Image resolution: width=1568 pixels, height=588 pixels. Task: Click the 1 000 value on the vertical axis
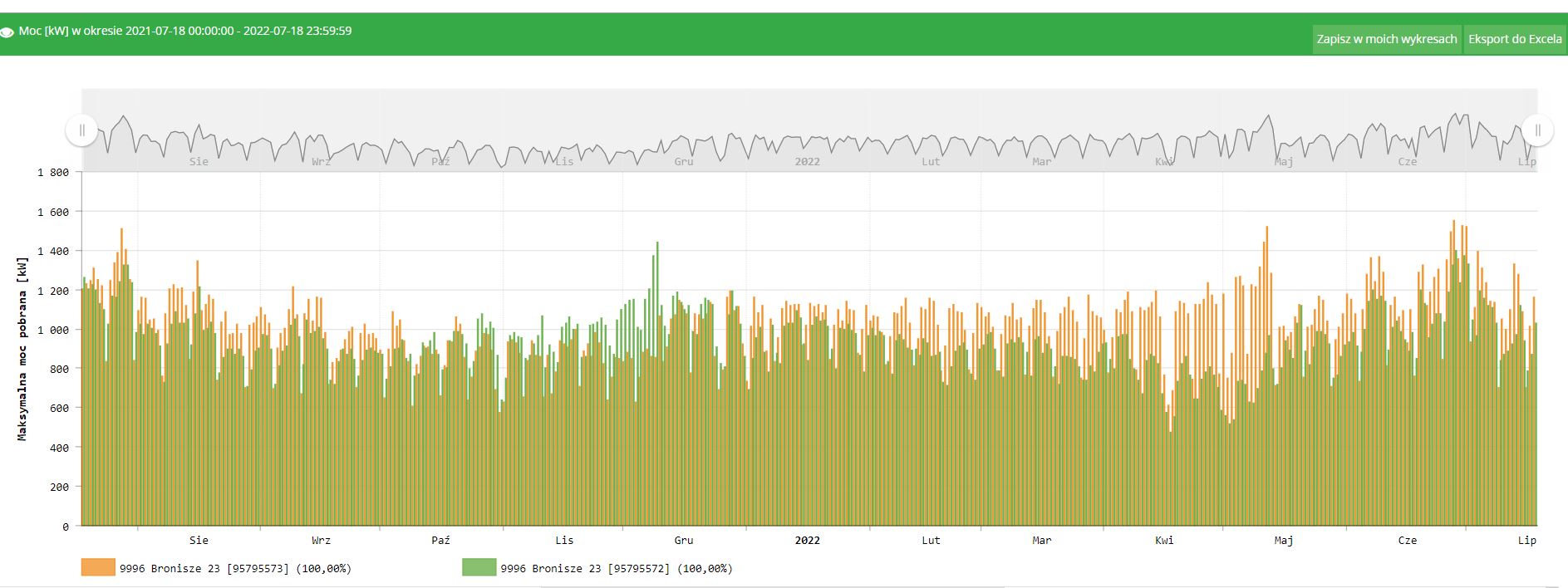53,330
